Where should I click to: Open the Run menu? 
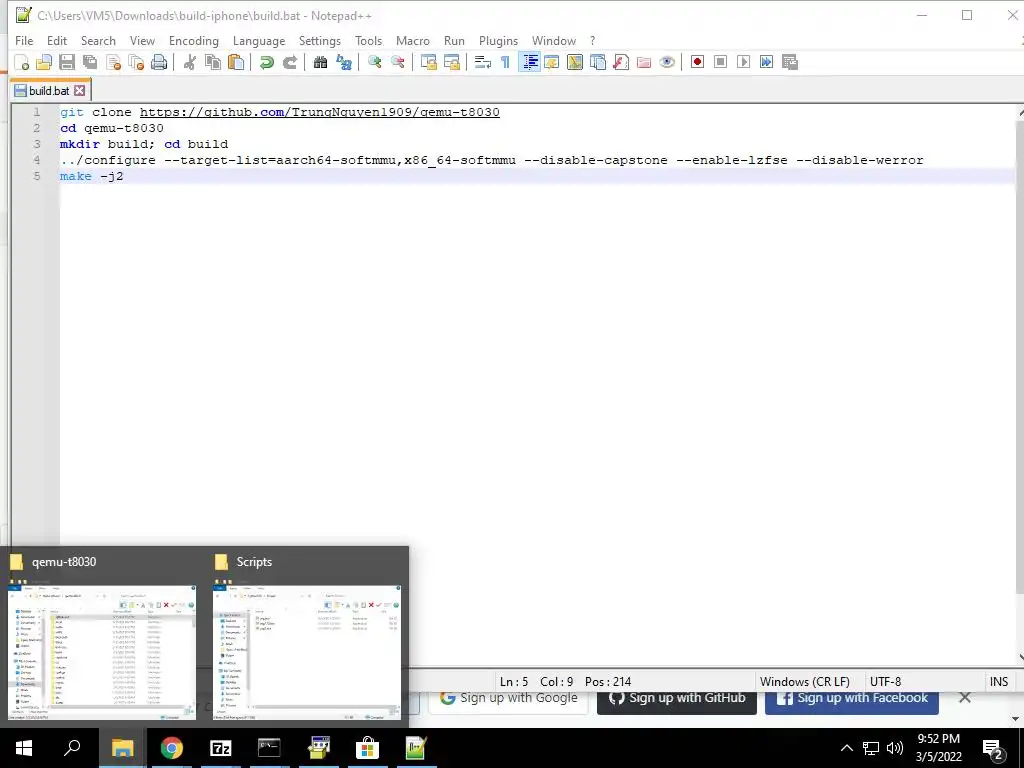click(x=454, y=40)
